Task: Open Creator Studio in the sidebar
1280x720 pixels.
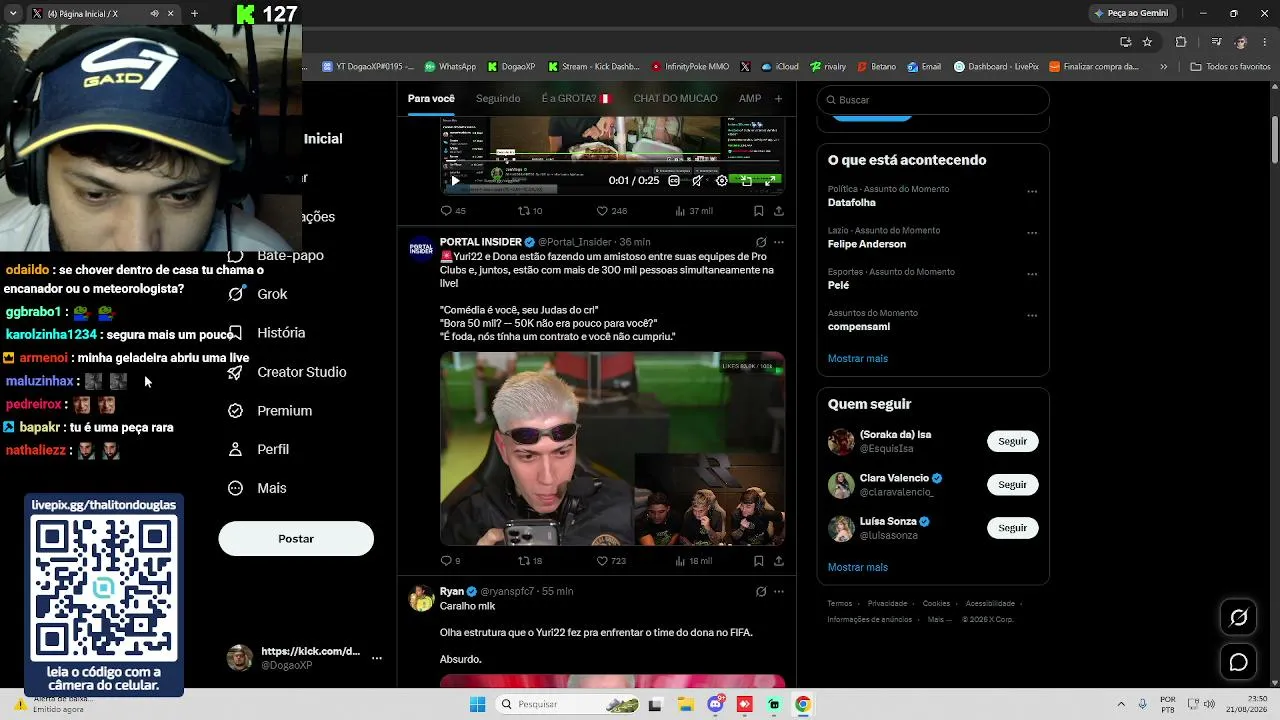Action: 287,372
